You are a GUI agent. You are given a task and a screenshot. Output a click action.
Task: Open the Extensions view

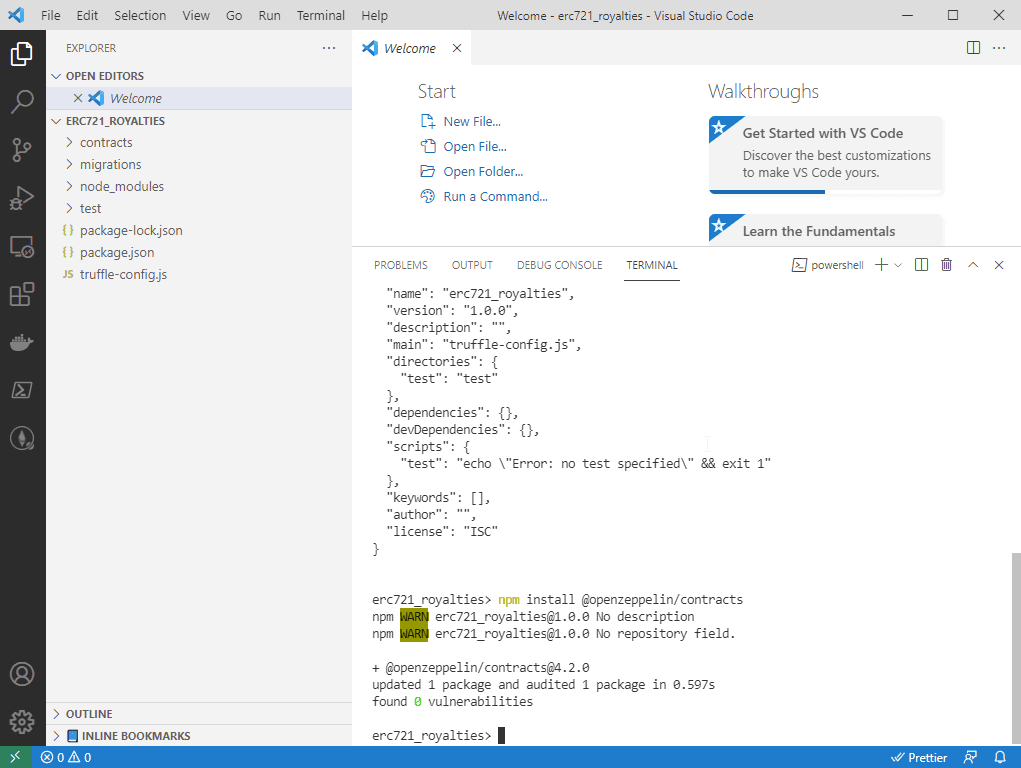[x=22, y=294]
